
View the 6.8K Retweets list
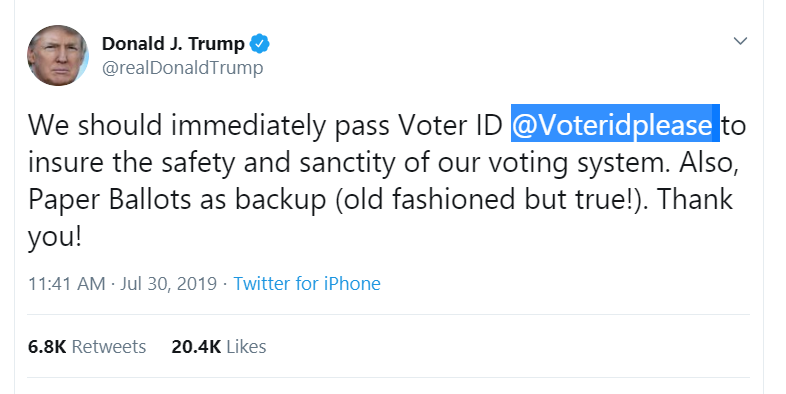click(87, 347)
